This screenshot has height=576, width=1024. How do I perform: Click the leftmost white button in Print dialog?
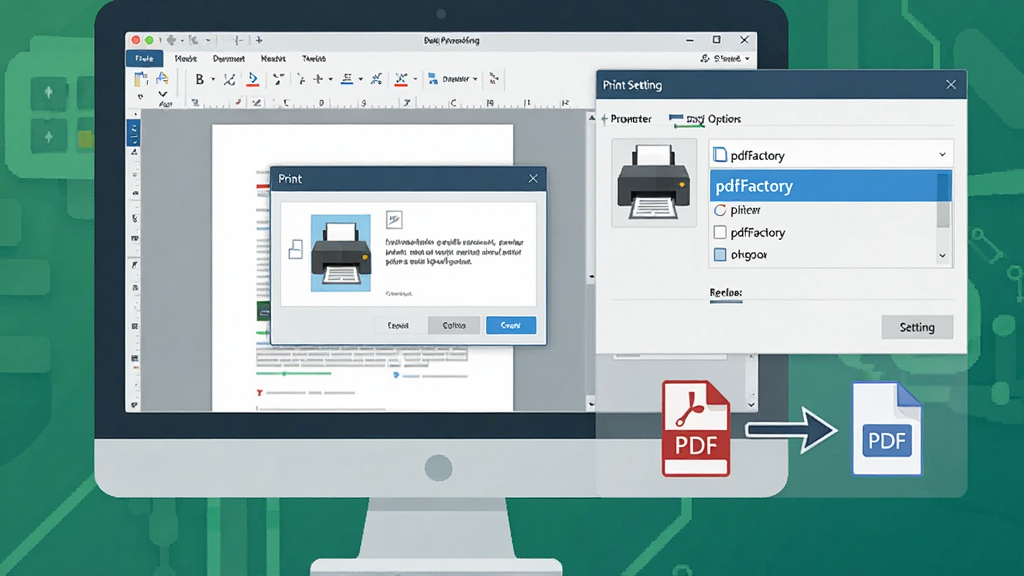(x=398, y=325)
